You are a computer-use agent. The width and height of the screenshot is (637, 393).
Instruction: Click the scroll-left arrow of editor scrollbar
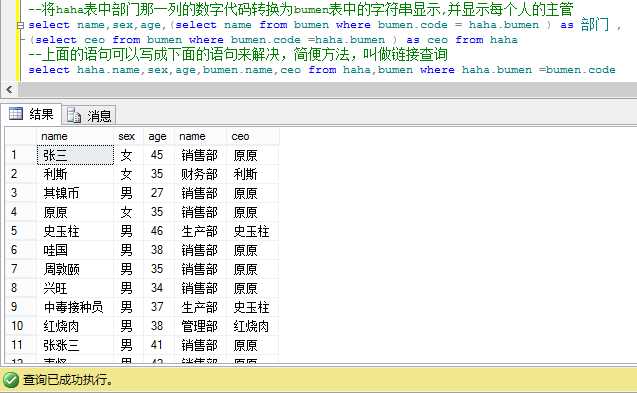coord(9,89)
